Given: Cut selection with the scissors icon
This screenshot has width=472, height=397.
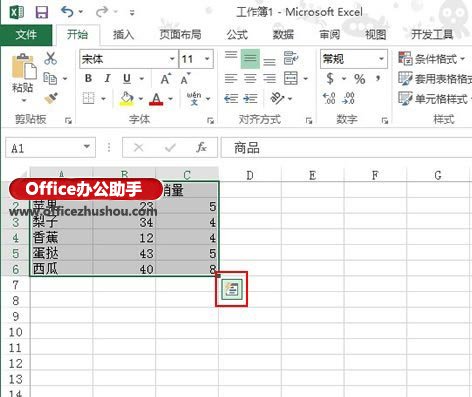Looking at the screenshot, I should (x=51, y=58).
